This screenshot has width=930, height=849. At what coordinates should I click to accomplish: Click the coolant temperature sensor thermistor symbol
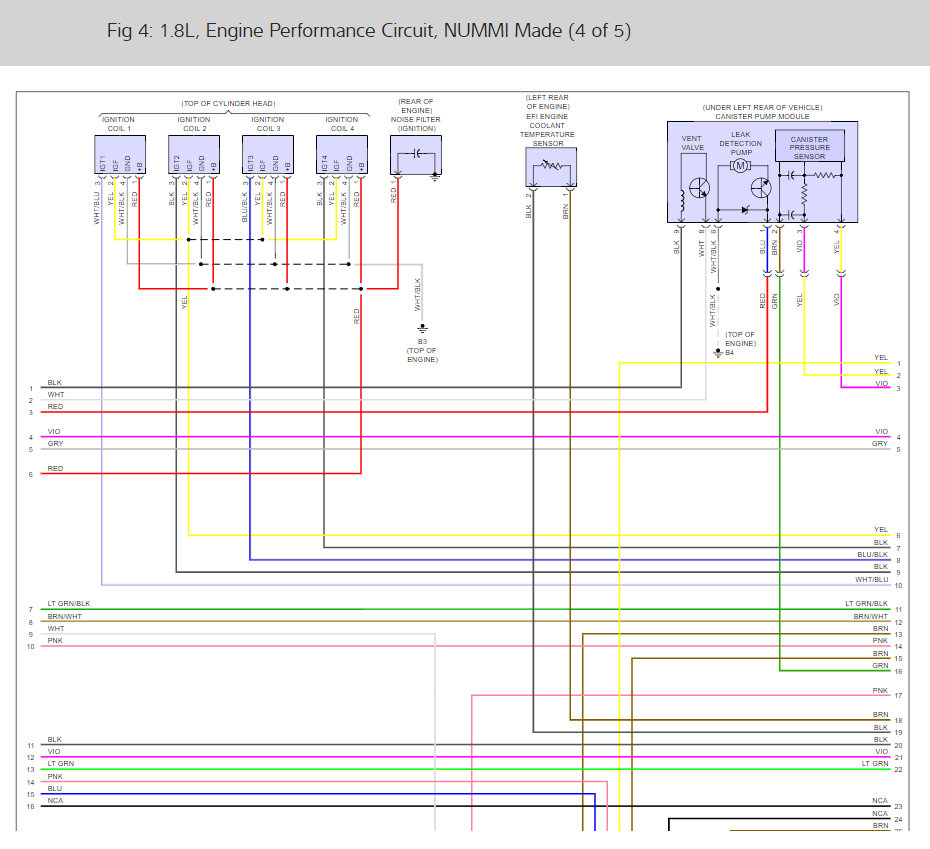(x=552, y=166)
